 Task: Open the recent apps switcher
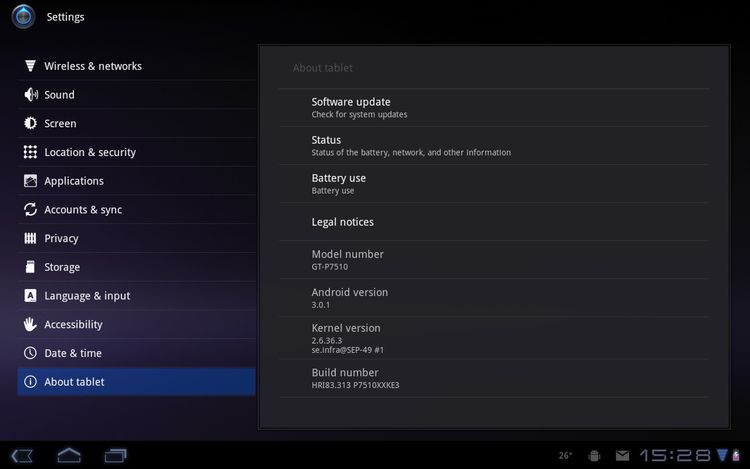click(x=115, y=455)
